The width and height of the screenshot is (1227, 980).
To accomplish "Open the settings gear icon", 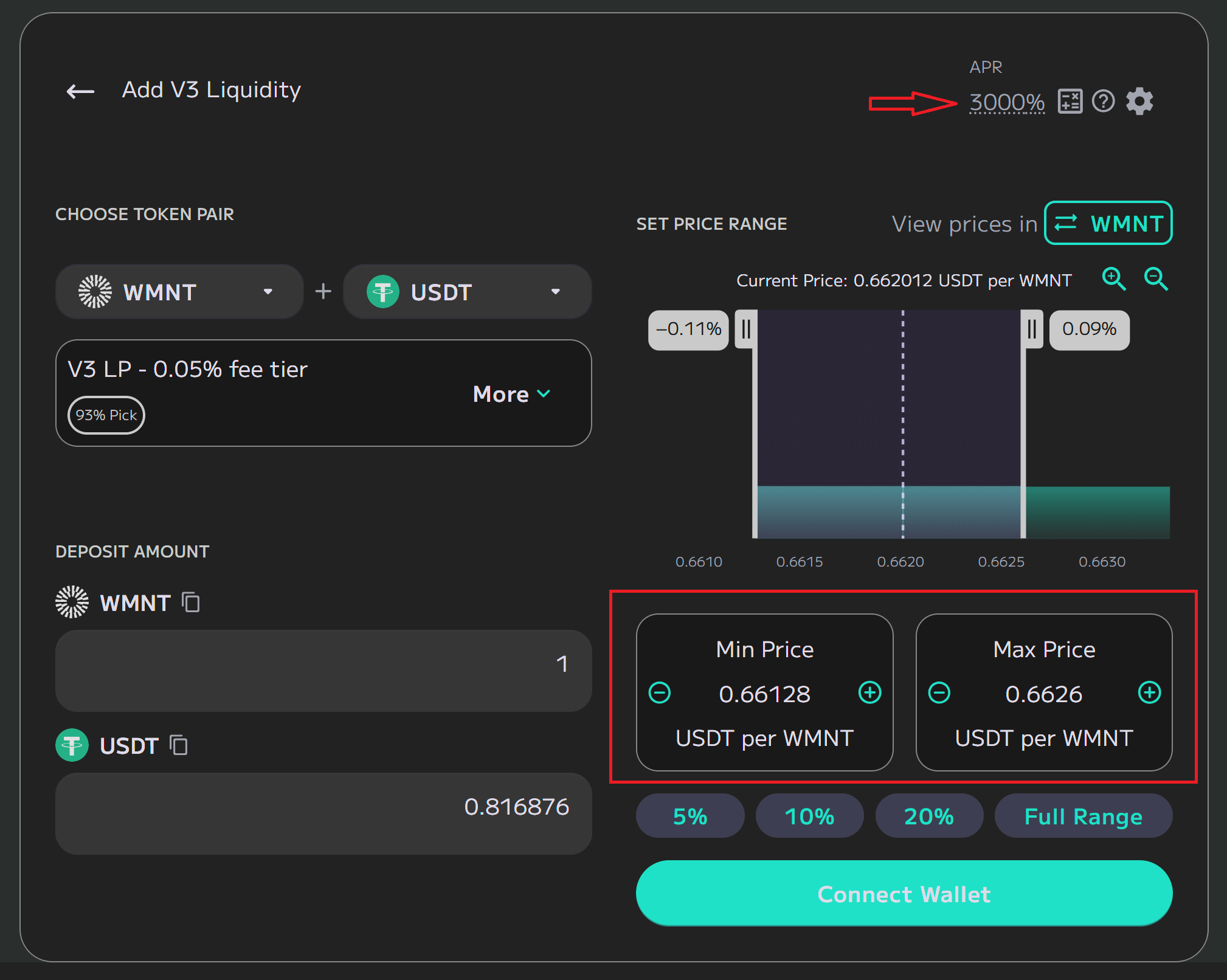I will (x=1139, y=102).
